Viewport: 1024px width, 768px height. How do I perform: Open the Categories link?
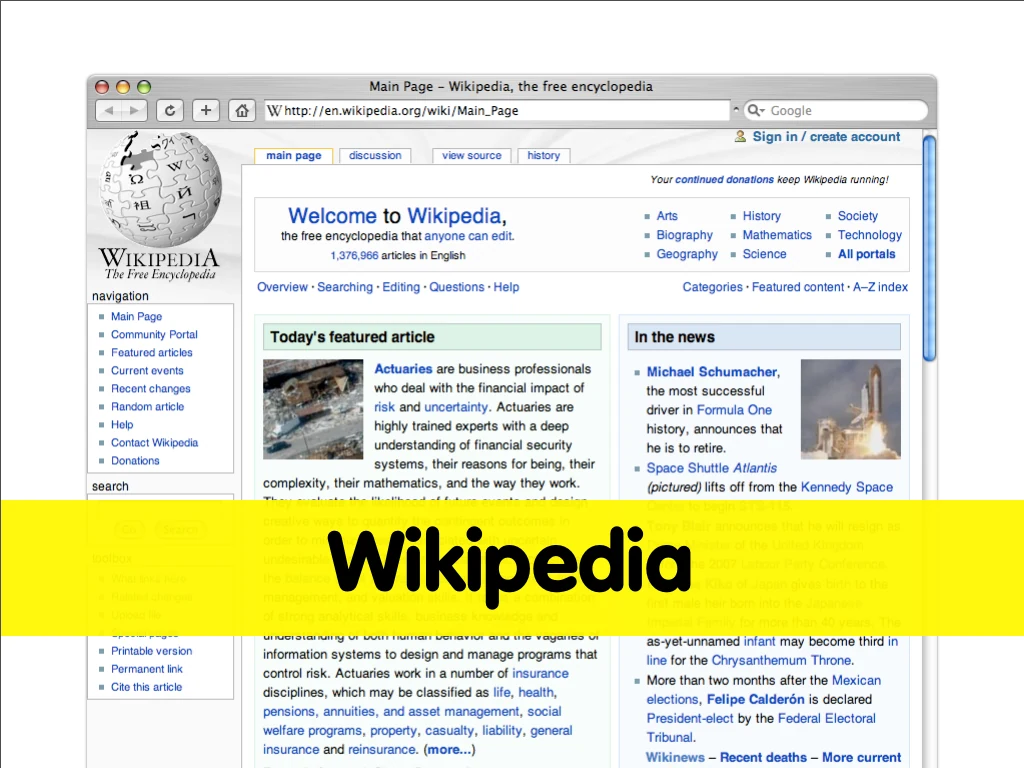[712, 287]
